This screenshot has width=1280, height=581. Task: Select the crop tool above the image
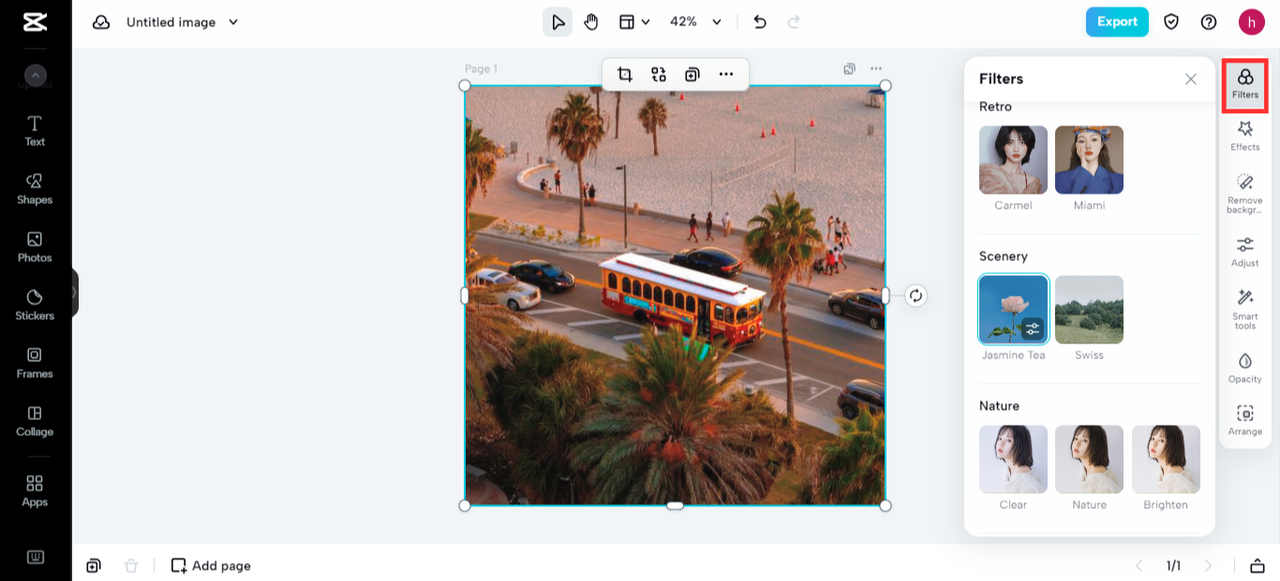point(625,74)
